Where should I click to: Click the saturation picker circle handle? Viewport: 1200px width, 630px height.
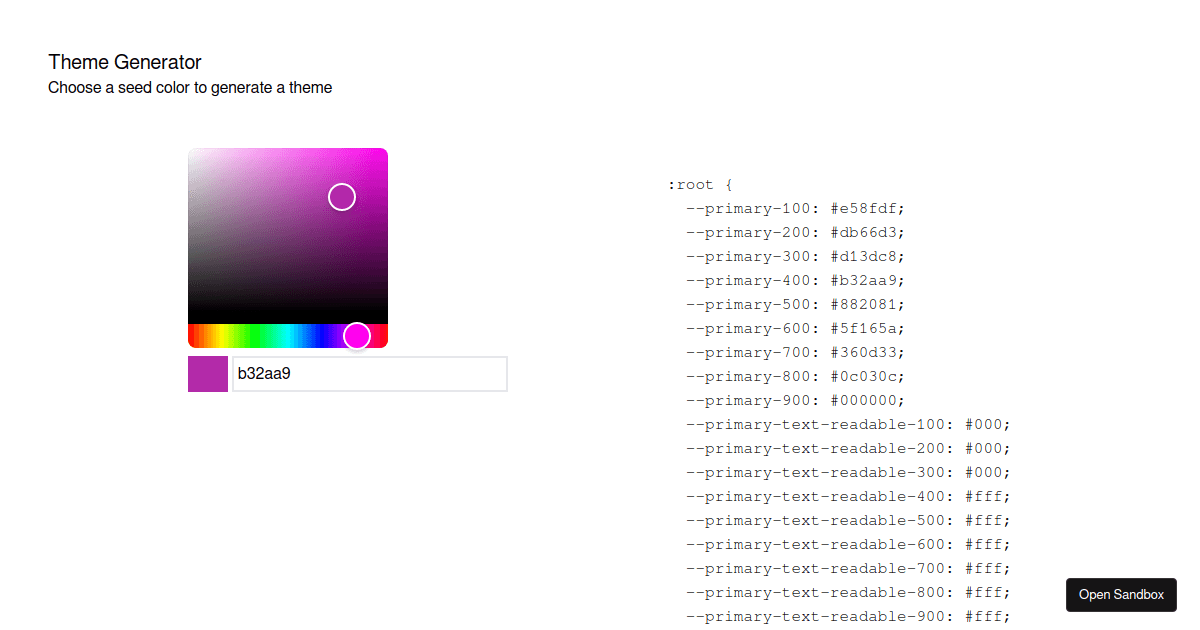(341, 197)
